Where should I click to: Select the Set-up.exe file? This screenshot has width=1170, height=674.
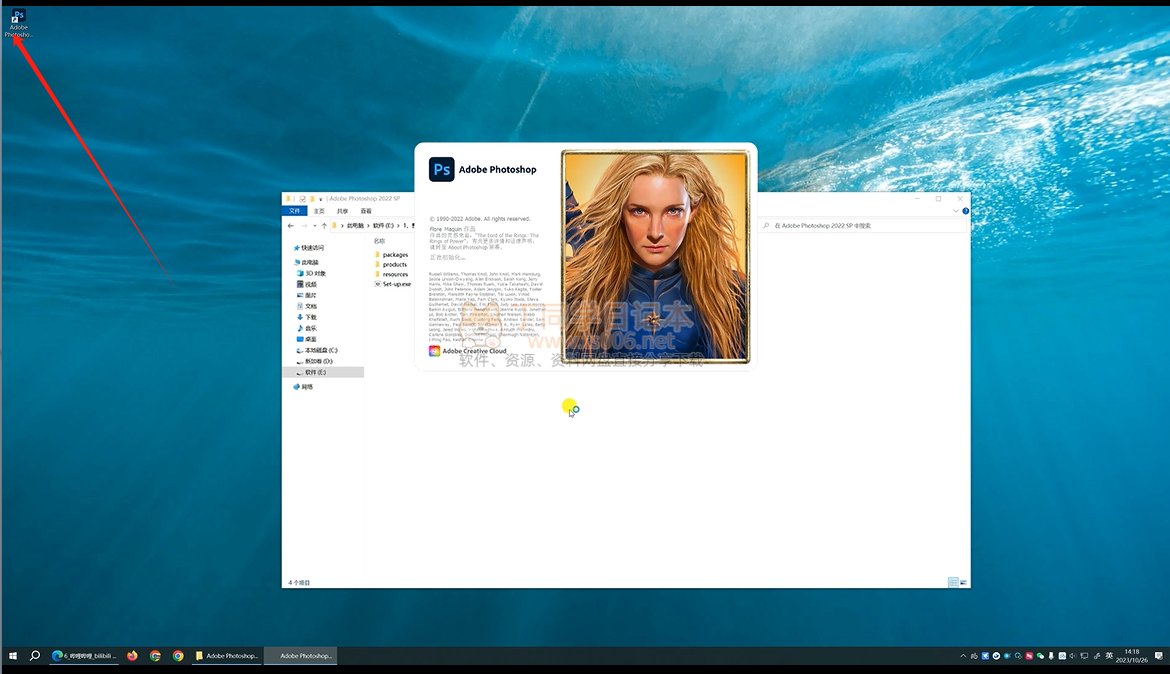396,284
